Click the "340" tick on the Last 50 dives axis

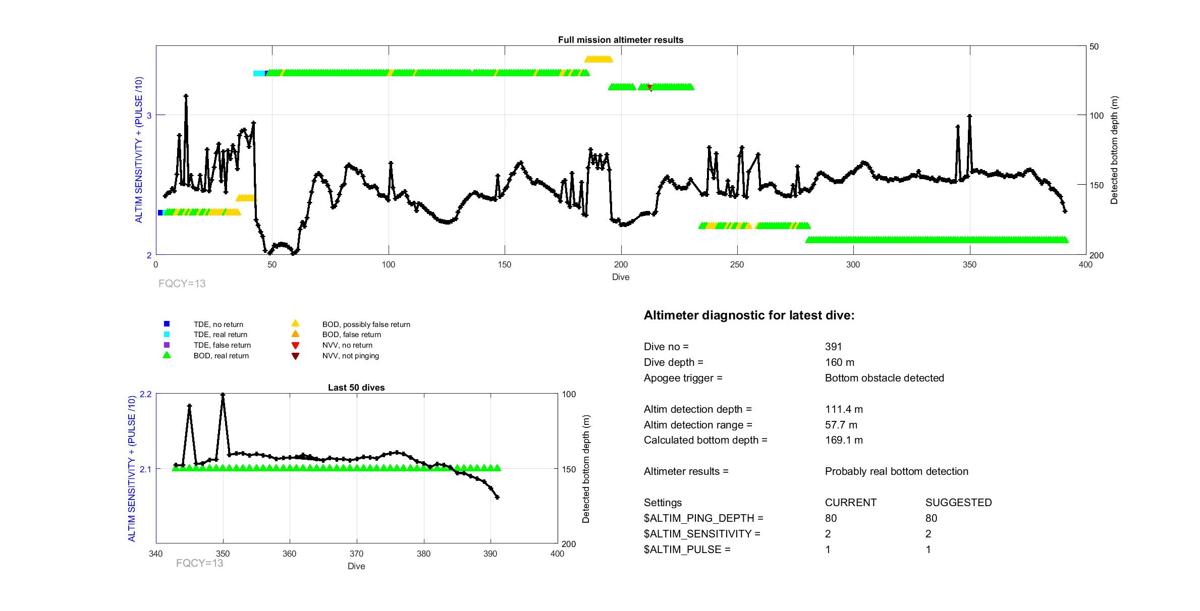155,554
